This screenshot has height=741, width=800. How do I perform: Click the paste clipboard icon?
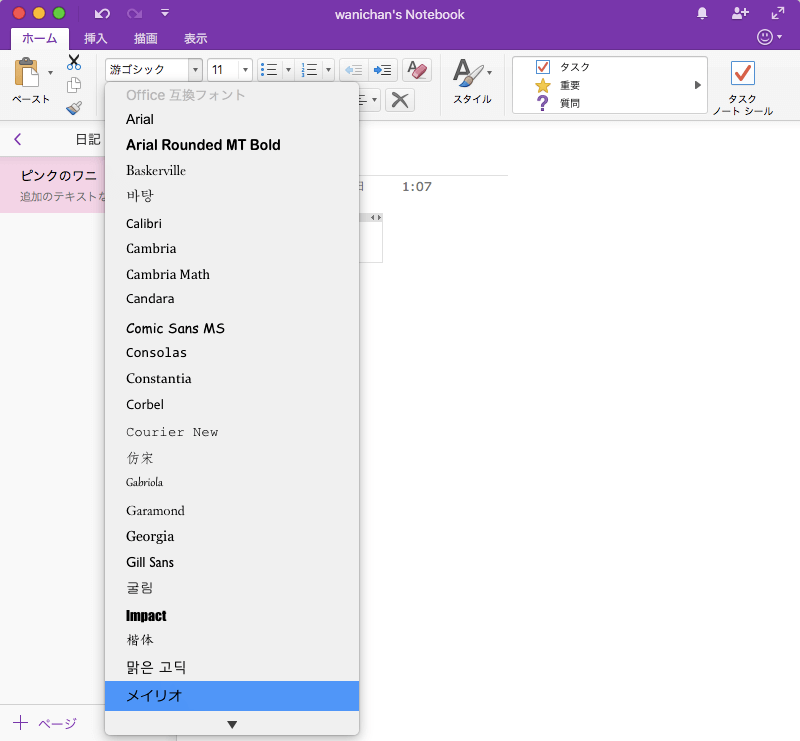26,73
